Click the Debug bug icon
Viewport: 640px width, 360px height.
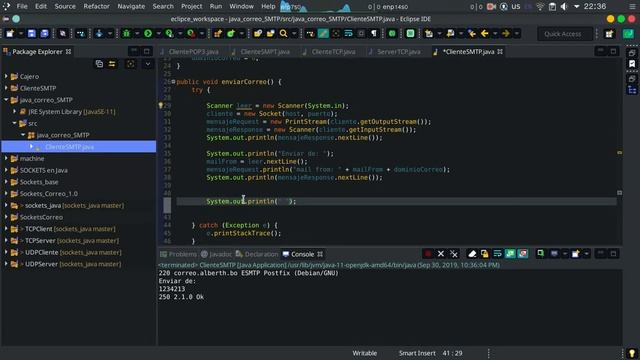click(127, 33)
